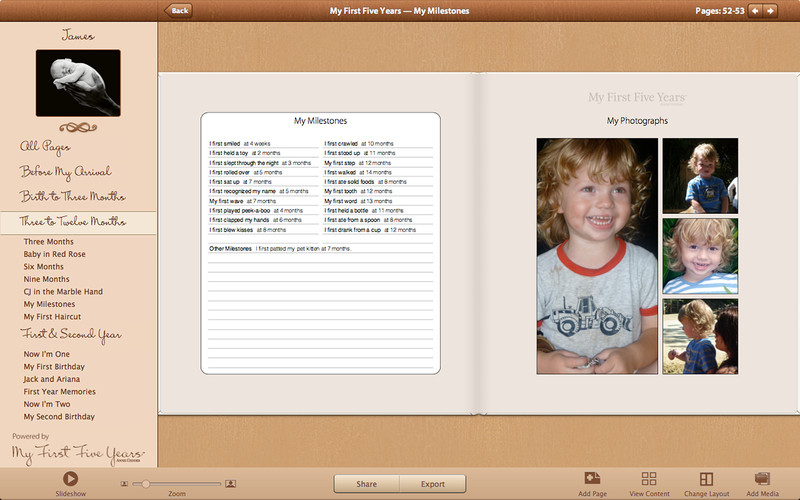
Task: Collapse the Three to Twelve Months section
Action: pos(73,222)
